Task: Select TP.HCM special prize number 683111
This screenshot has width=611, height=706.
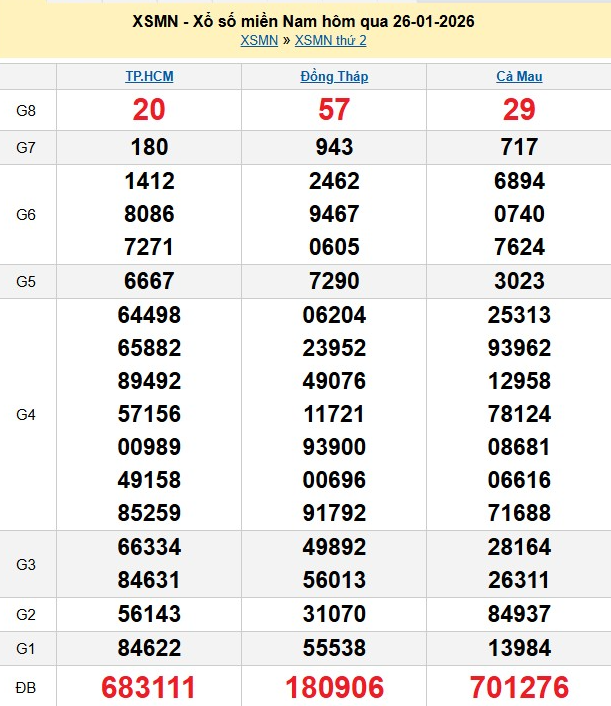Action: click(x=149, y=688)
